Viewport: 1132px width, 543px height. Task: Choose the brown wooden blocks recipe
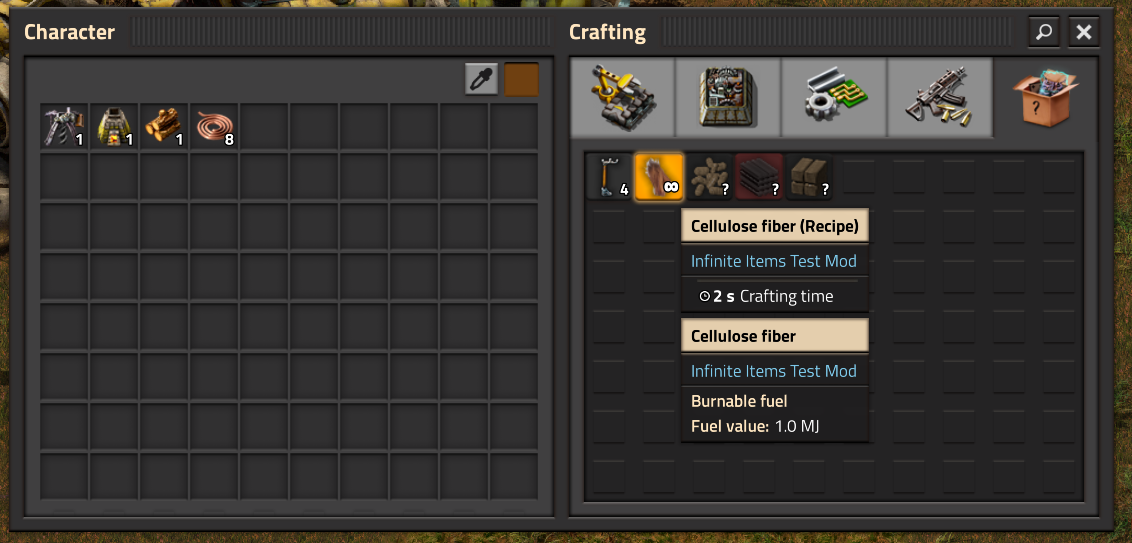(x=809, y=176)
